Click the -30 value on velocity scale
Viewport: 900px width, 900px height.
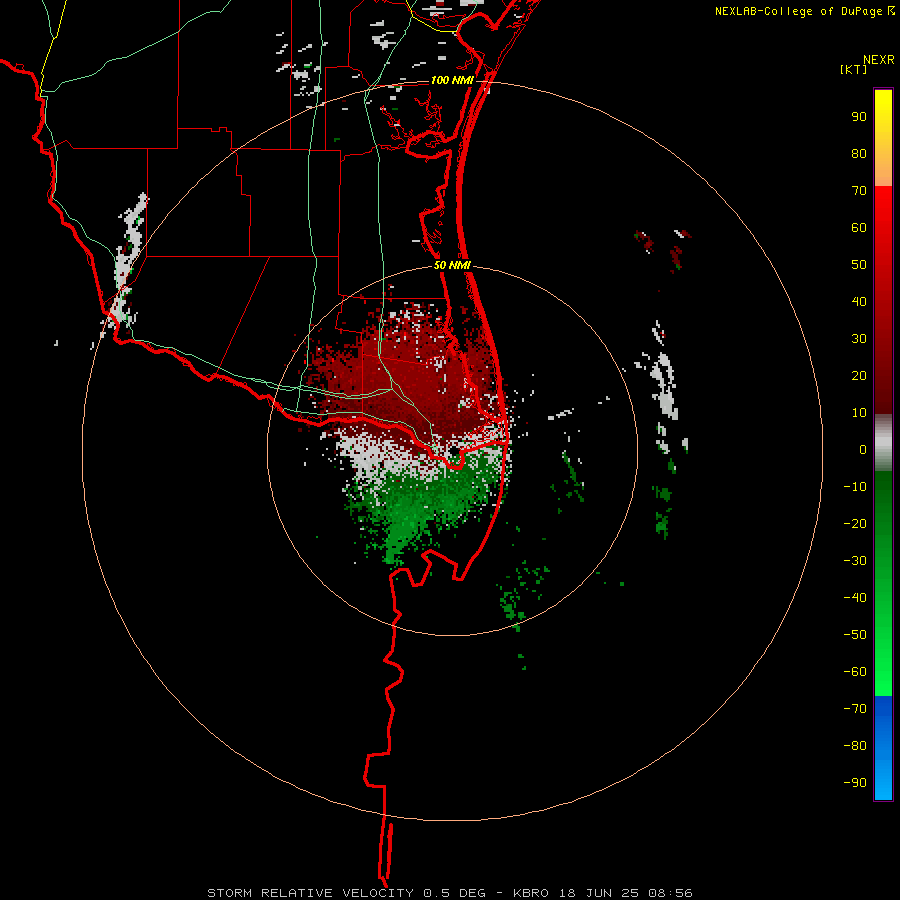point(855,561)
